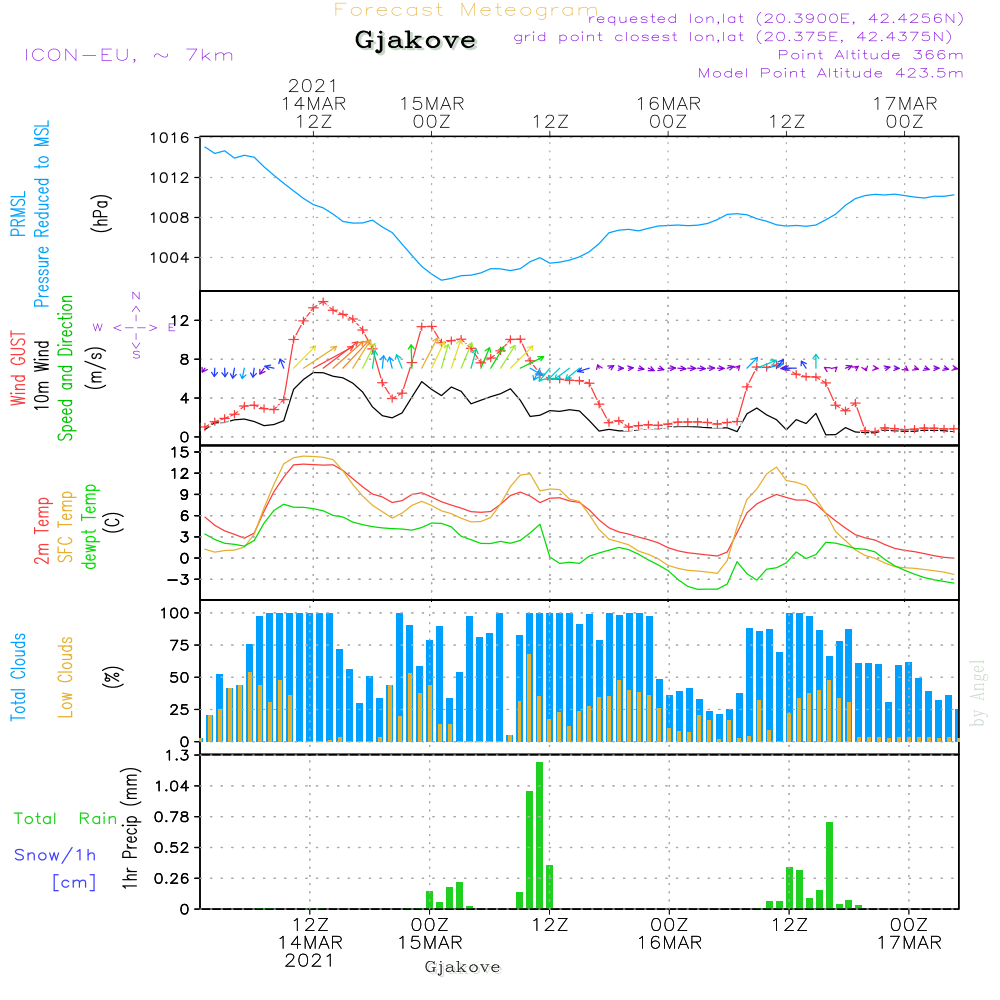Screen dimensions: 1000x1000
Task: Click the 'Pressure Reduced to MSL' label
Action: coord(41,214)
